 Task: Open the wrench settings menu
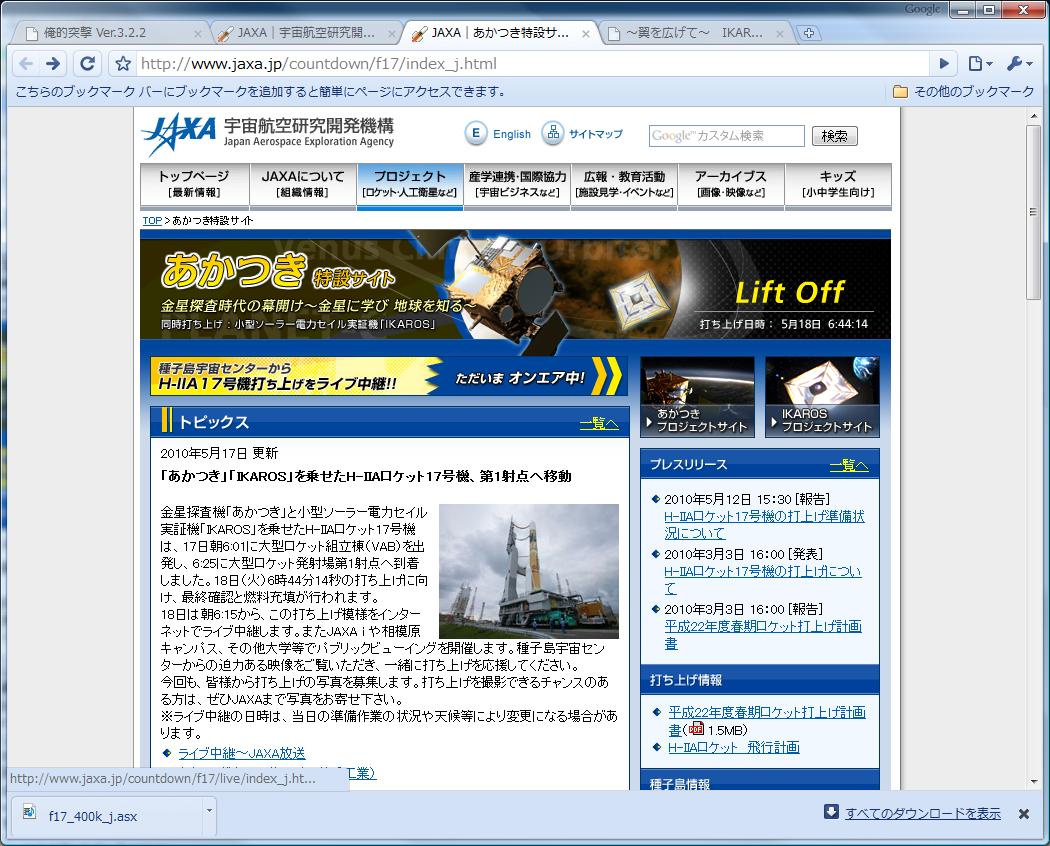(x=1019, y=64)
